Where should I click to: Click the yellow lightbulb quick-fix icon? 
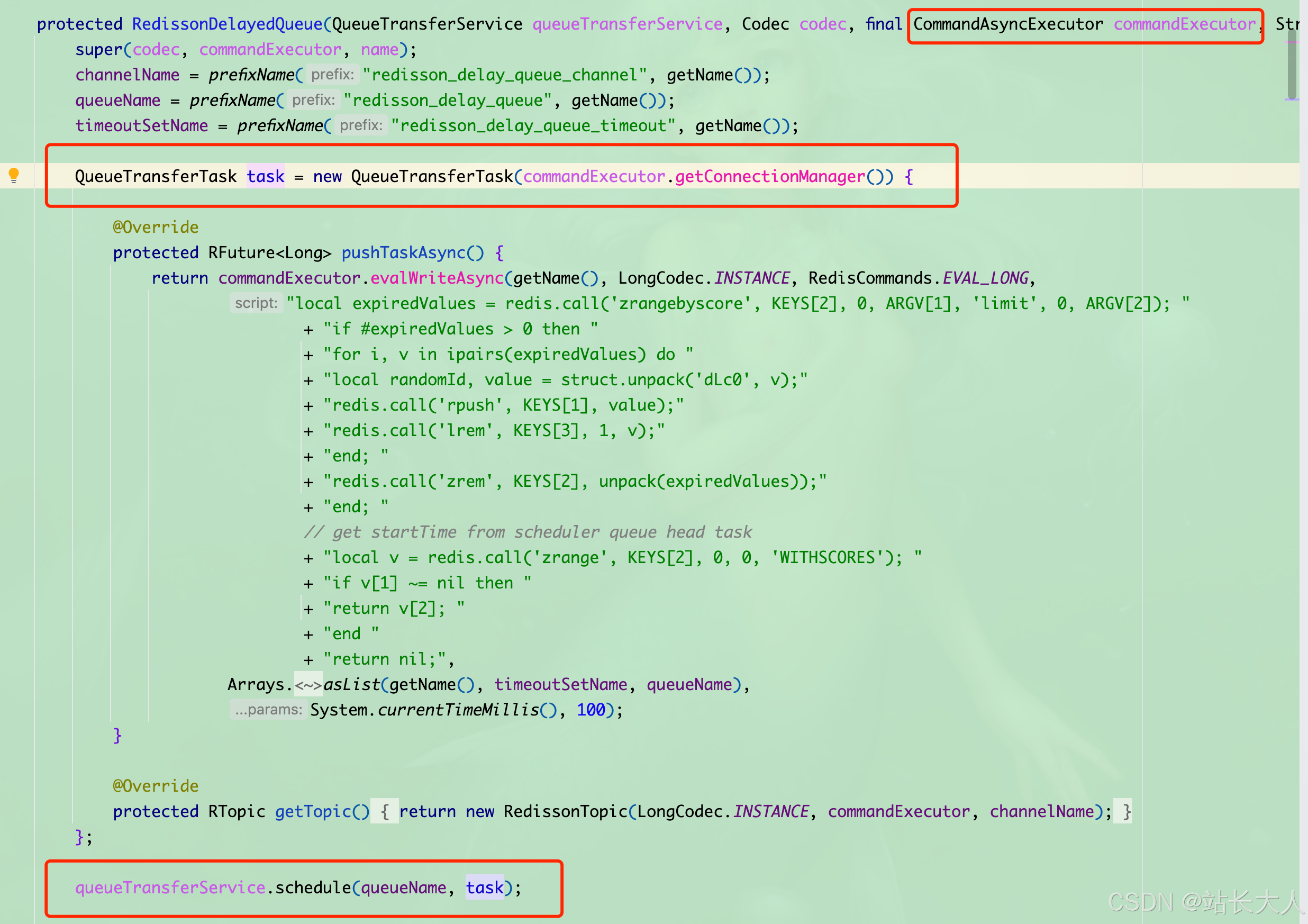(x=14, y=176)
